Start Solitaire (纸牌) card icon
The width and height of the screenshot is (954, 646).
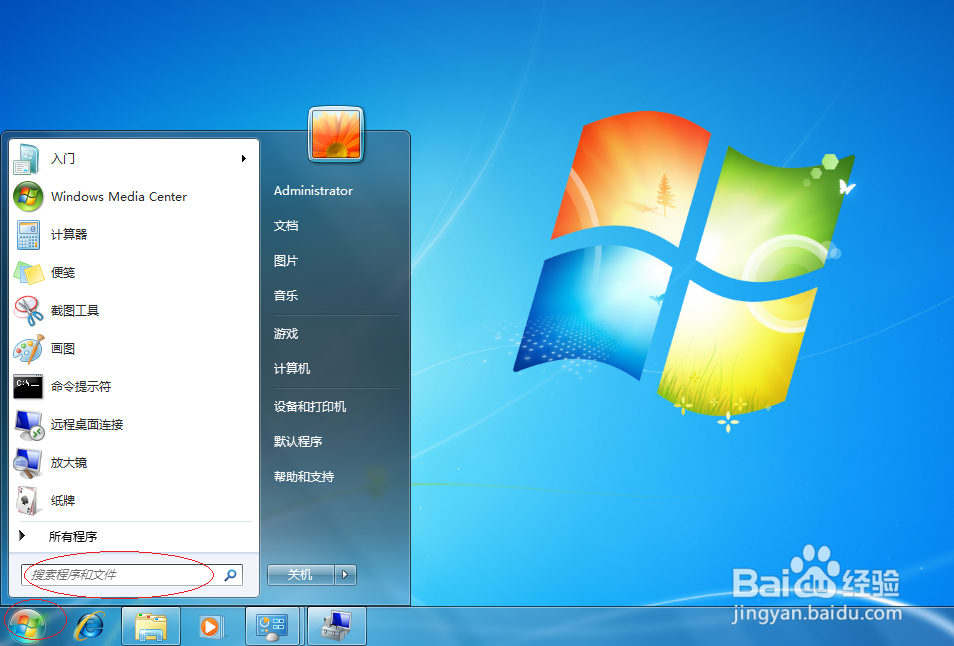point(27,501)
